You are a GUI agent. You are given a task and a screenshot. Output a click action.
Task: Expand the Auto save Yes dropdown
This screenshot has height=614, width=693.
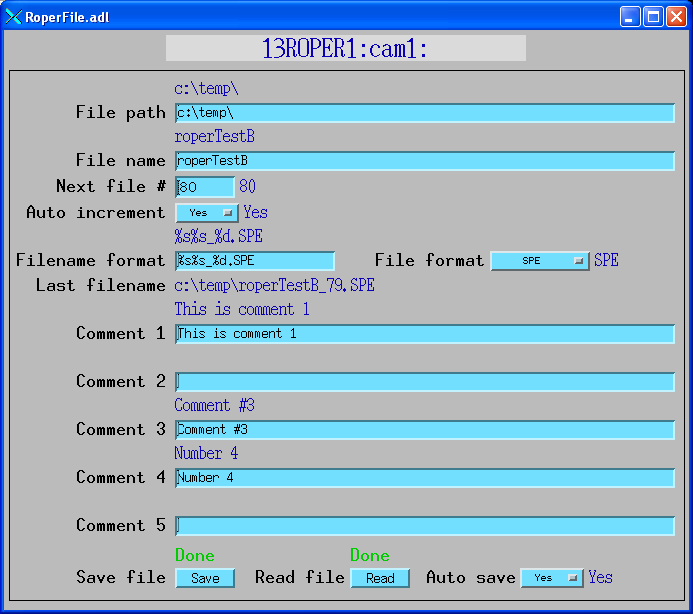[552, 578]
